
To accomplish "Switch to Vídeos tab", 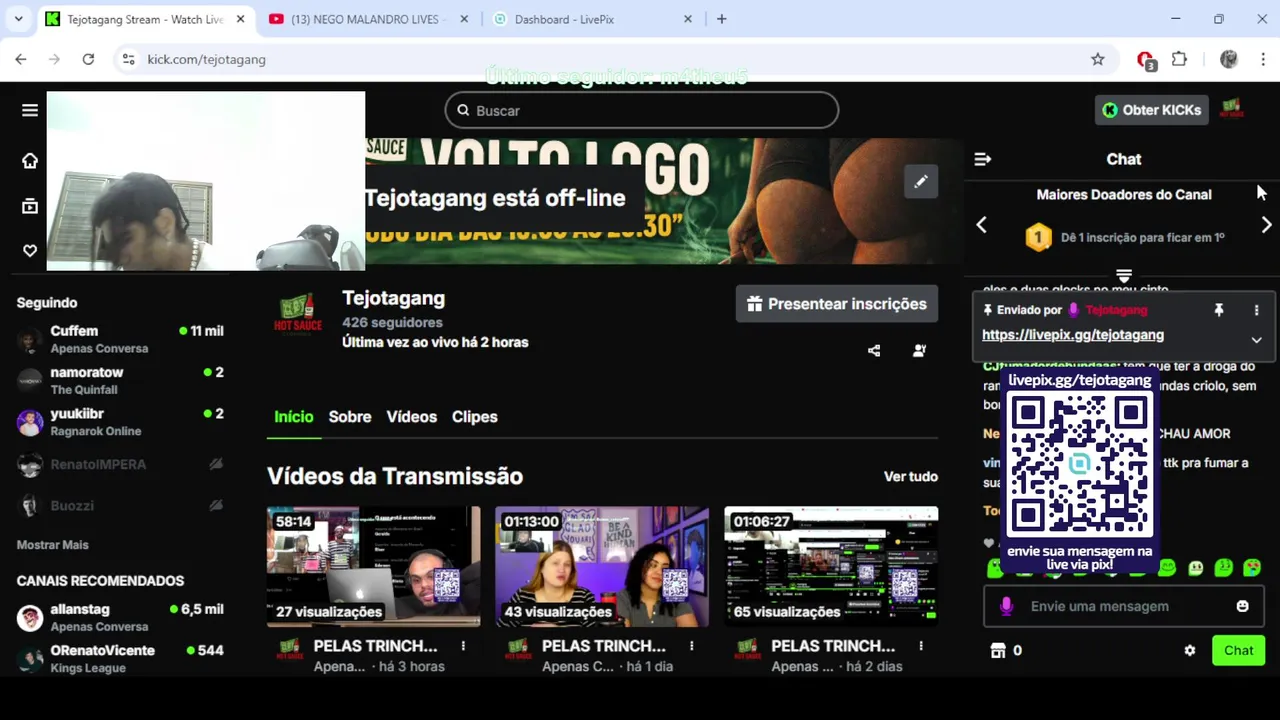I will 412,417.
